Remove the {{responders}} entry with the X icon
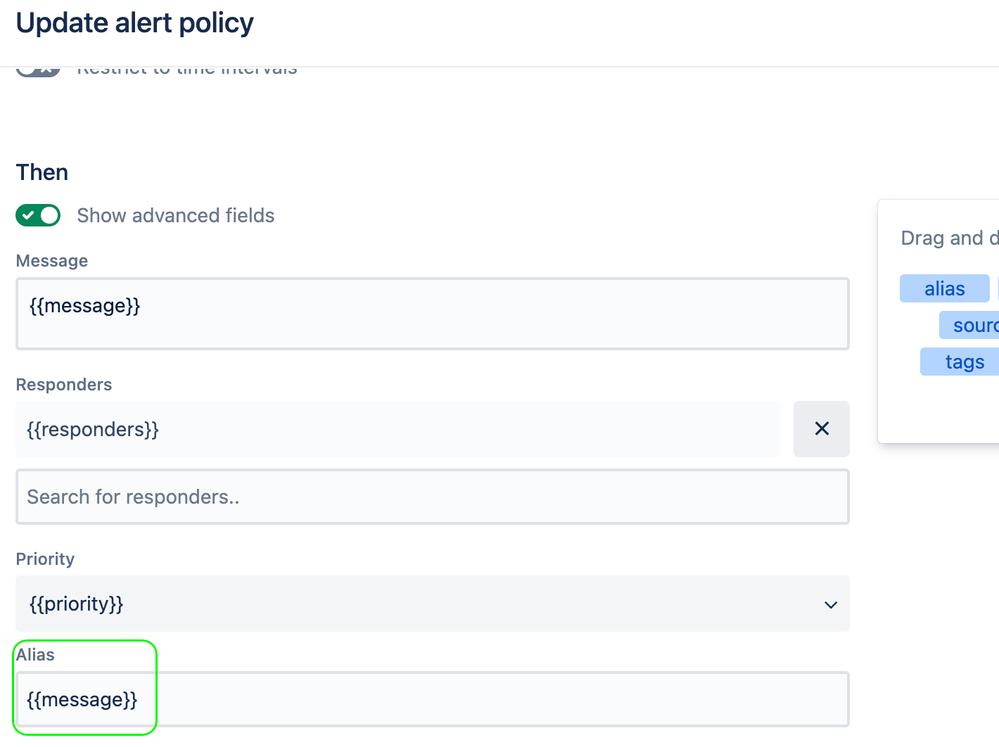The height and width of the screenshot is (747, 999). (821, 429)
